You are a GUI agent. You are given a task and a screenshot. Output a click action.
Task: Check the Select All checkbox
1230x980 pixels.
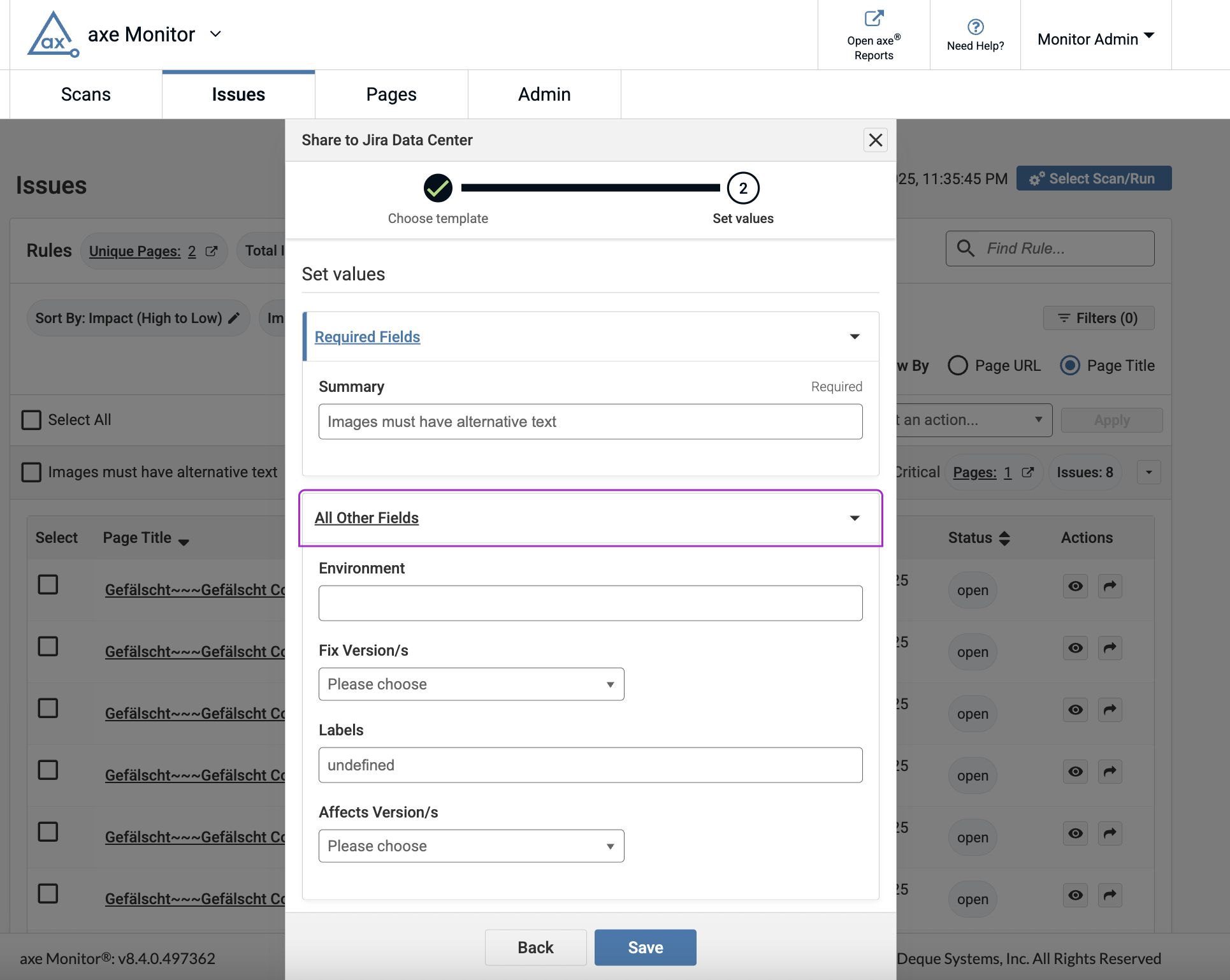(31, 419)
